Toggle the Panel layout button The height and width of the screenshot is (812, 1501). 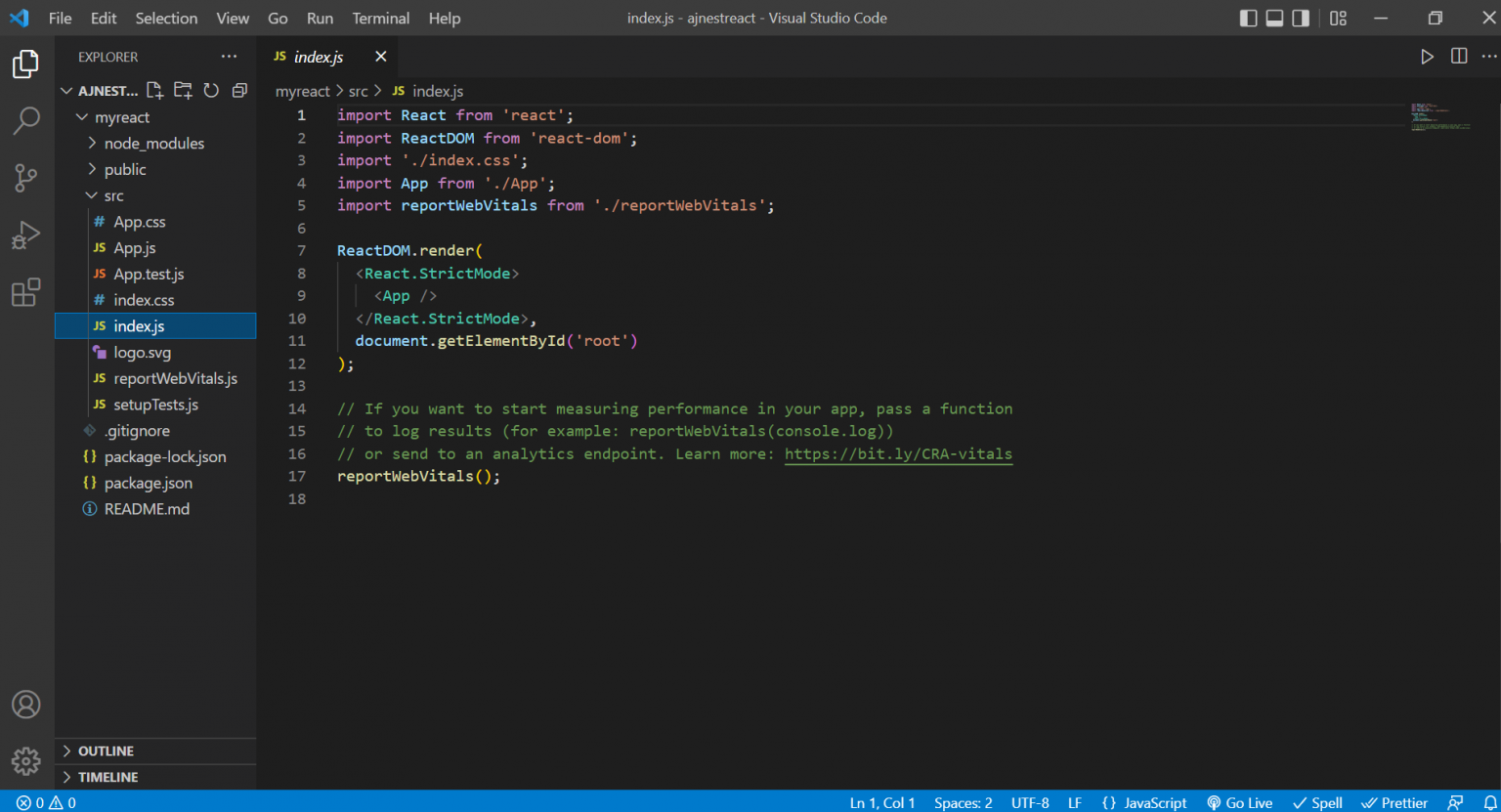coord(1274,19)
